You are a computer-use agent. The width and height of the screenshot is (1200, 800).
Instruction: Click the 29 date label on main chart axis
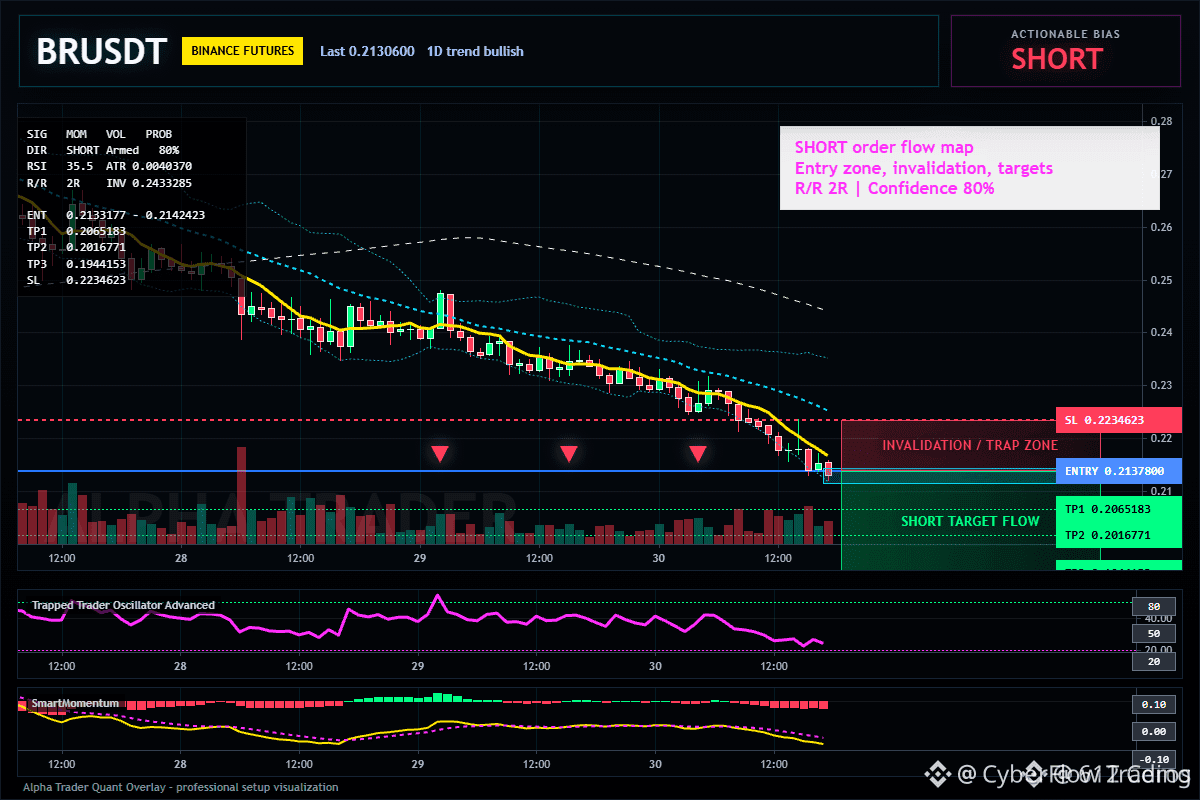(419, 557)
